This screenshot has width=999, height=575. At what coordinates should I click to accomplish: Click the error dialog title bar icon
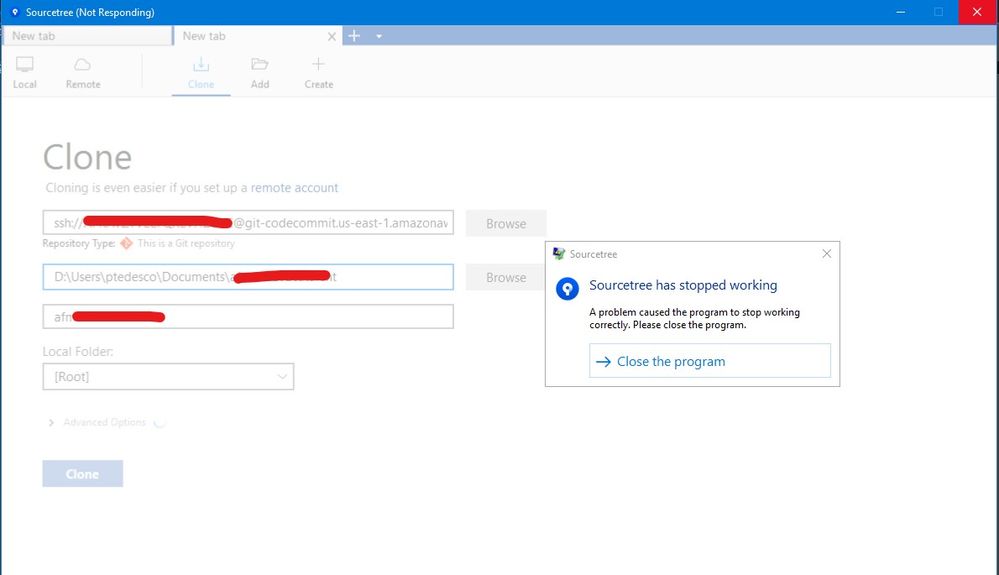(559, 253)
